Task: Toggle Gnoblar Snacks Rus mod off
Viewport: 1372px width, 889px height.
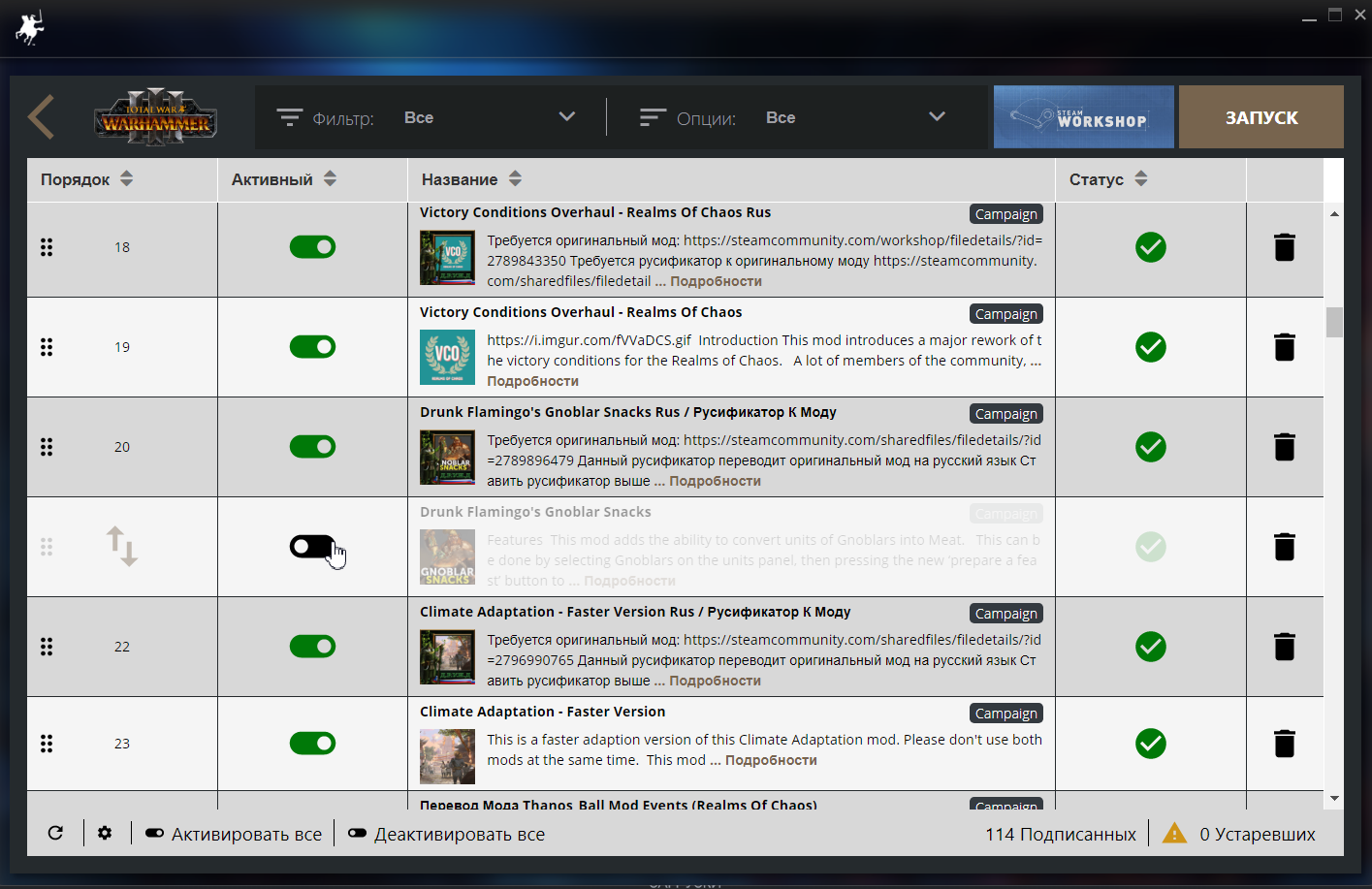Action: coord(312,447)
